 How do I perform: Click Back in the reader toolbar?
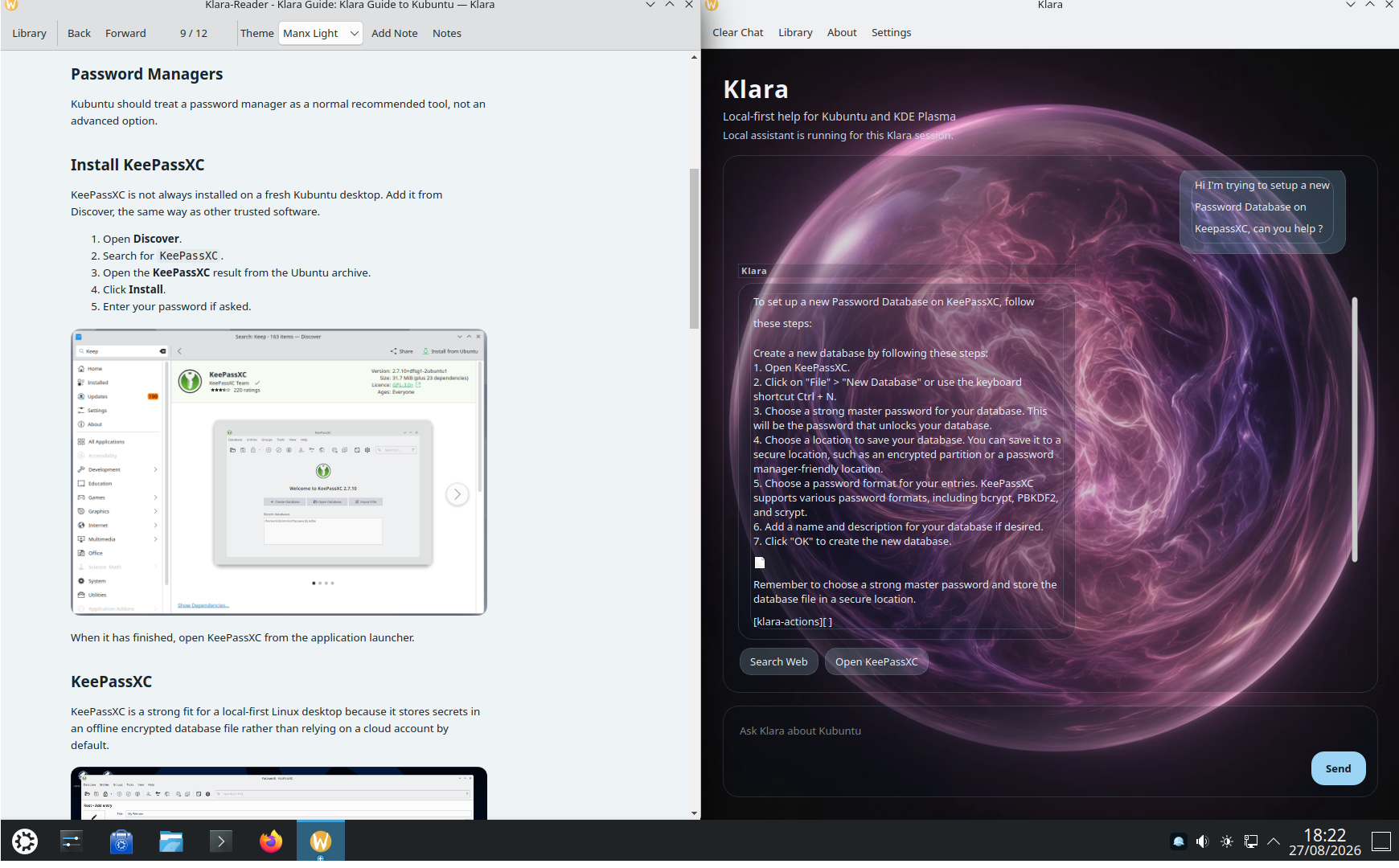click(79, 33)
